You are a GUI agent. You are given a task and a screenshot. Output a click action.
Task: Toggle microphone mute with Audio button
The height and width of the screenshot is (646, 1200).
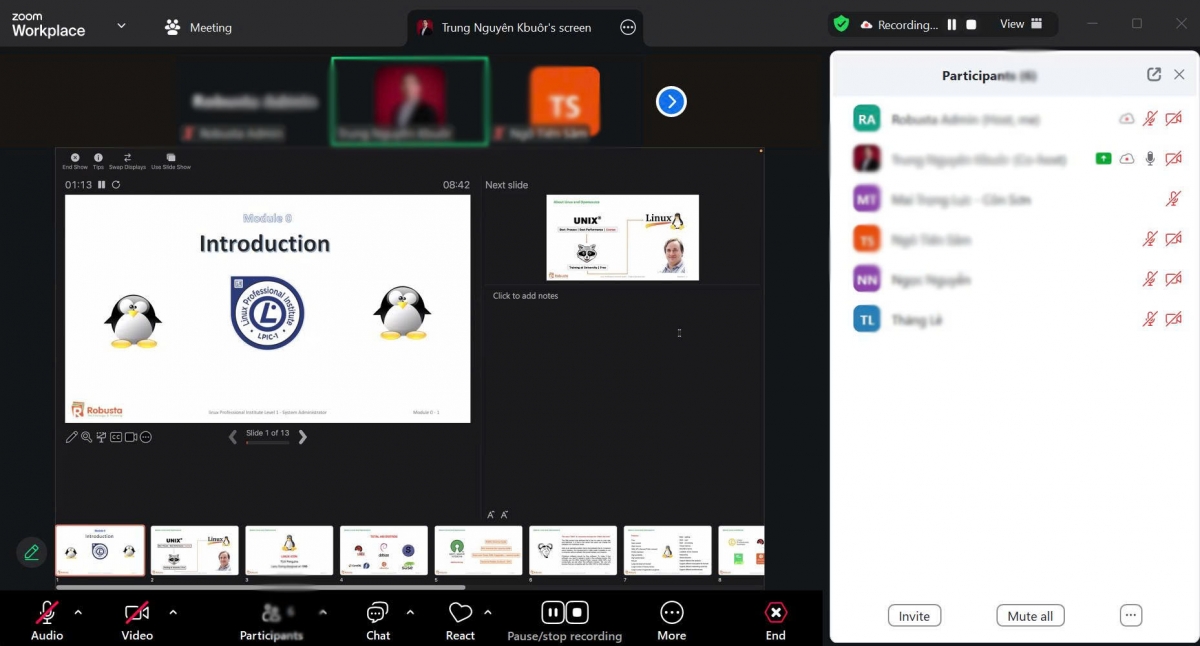46,612
